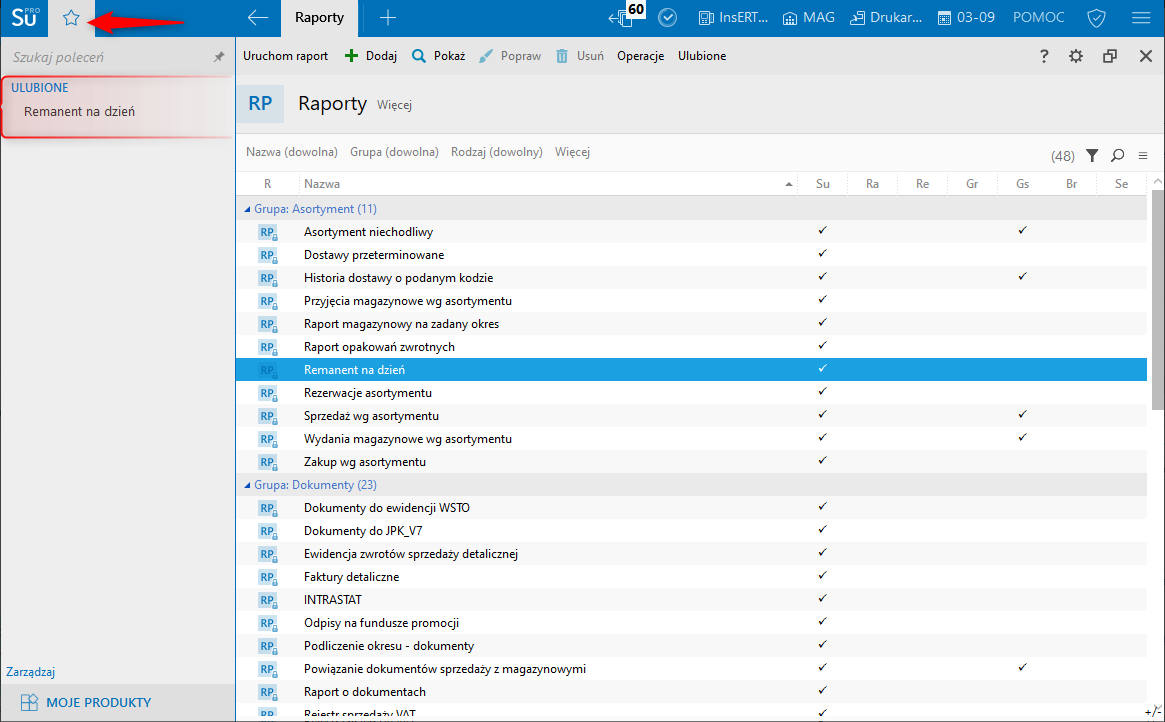Collapse the Grupa: Dokumenty group
The height and width of the screenshot is (722, 1165).
pos(248,485)
